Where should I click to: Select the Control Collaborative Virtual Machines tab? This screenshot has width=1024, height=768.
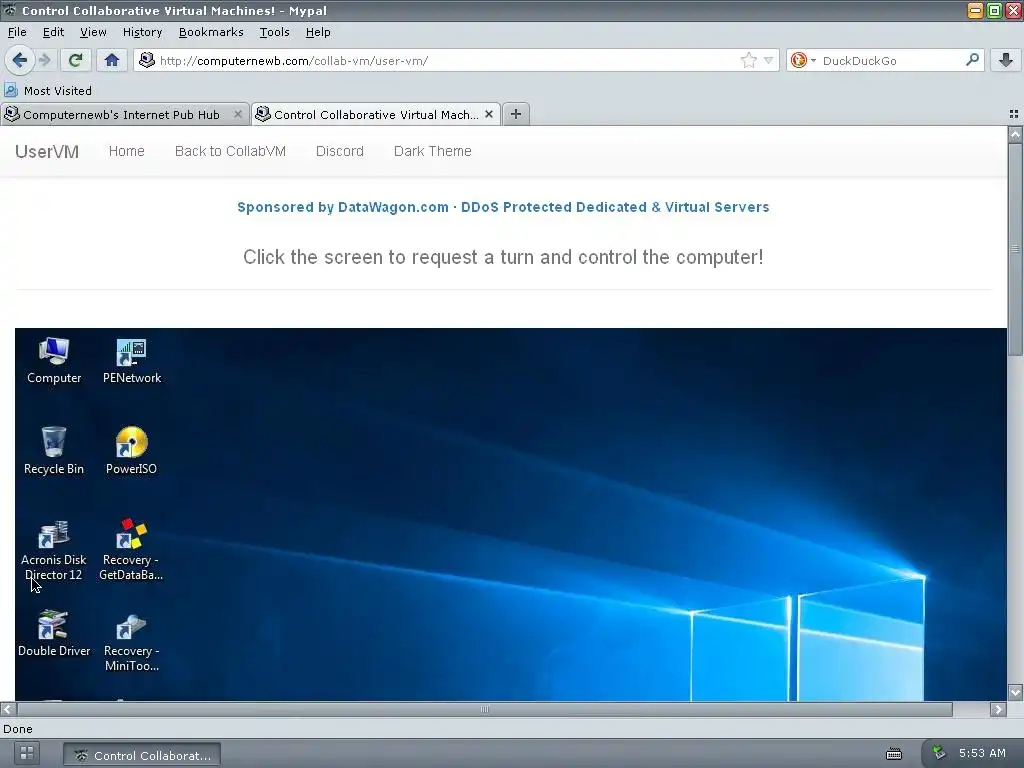(x=376, y=115)
